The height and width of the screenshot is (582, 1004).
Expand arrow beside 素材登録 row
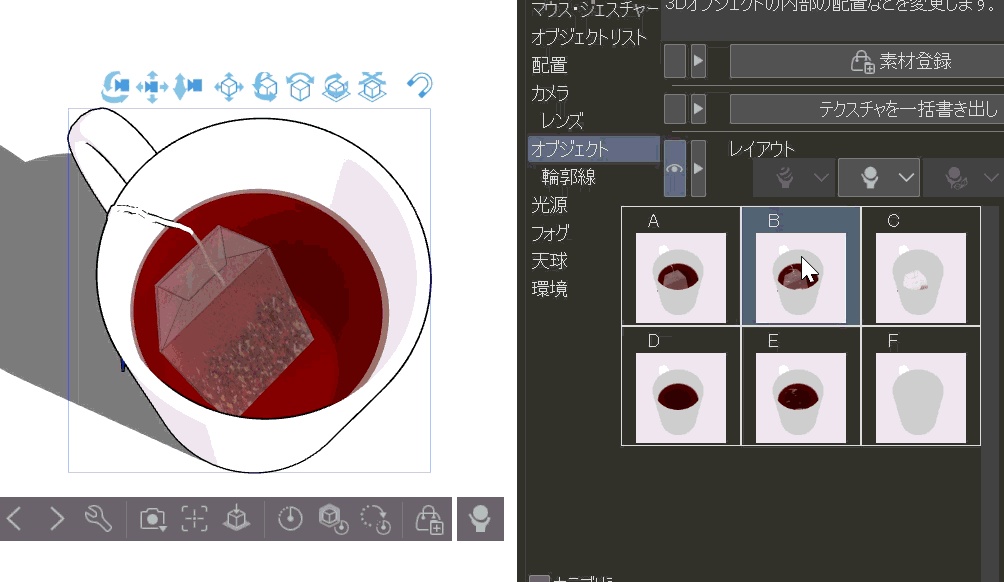pos(698,61)
